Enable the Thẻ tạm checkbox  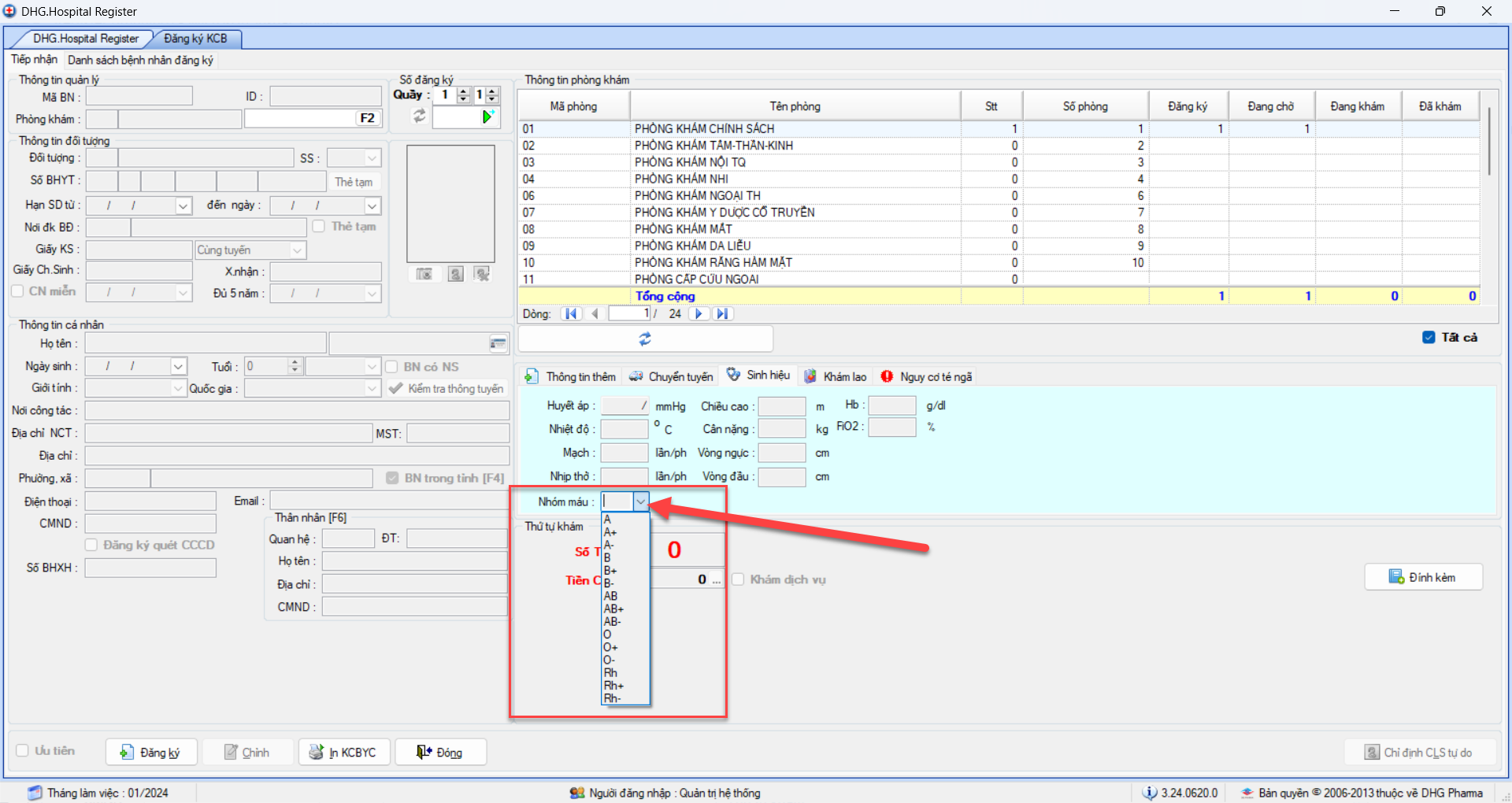[319, 226]
